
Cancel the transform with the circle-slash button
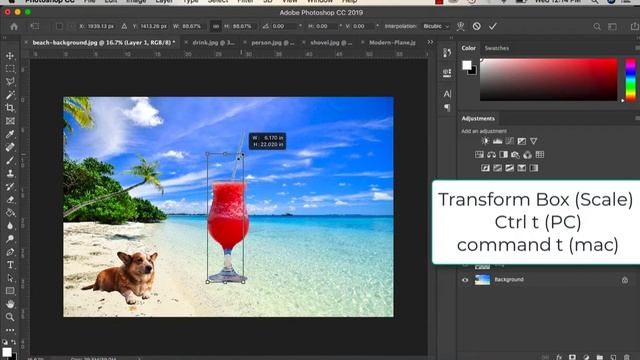476,27
